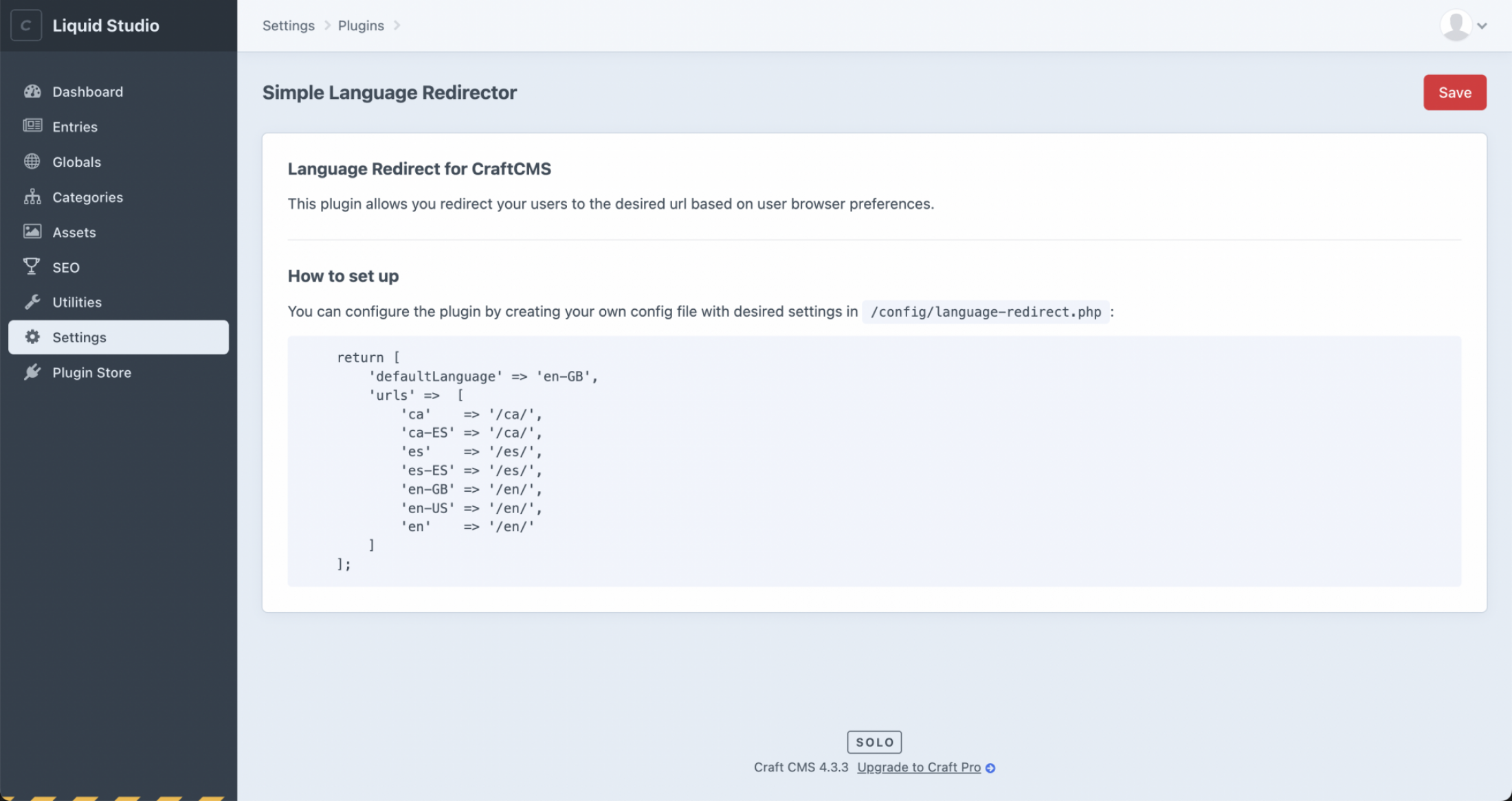Open the Dashboard from the sidebar
The image size is (1512, 801).
(87, 91)
